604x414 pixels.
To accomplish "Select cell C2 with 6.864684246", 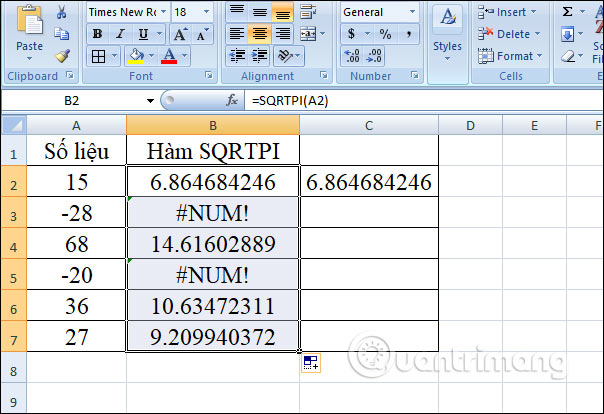I will tap(369, 181).
